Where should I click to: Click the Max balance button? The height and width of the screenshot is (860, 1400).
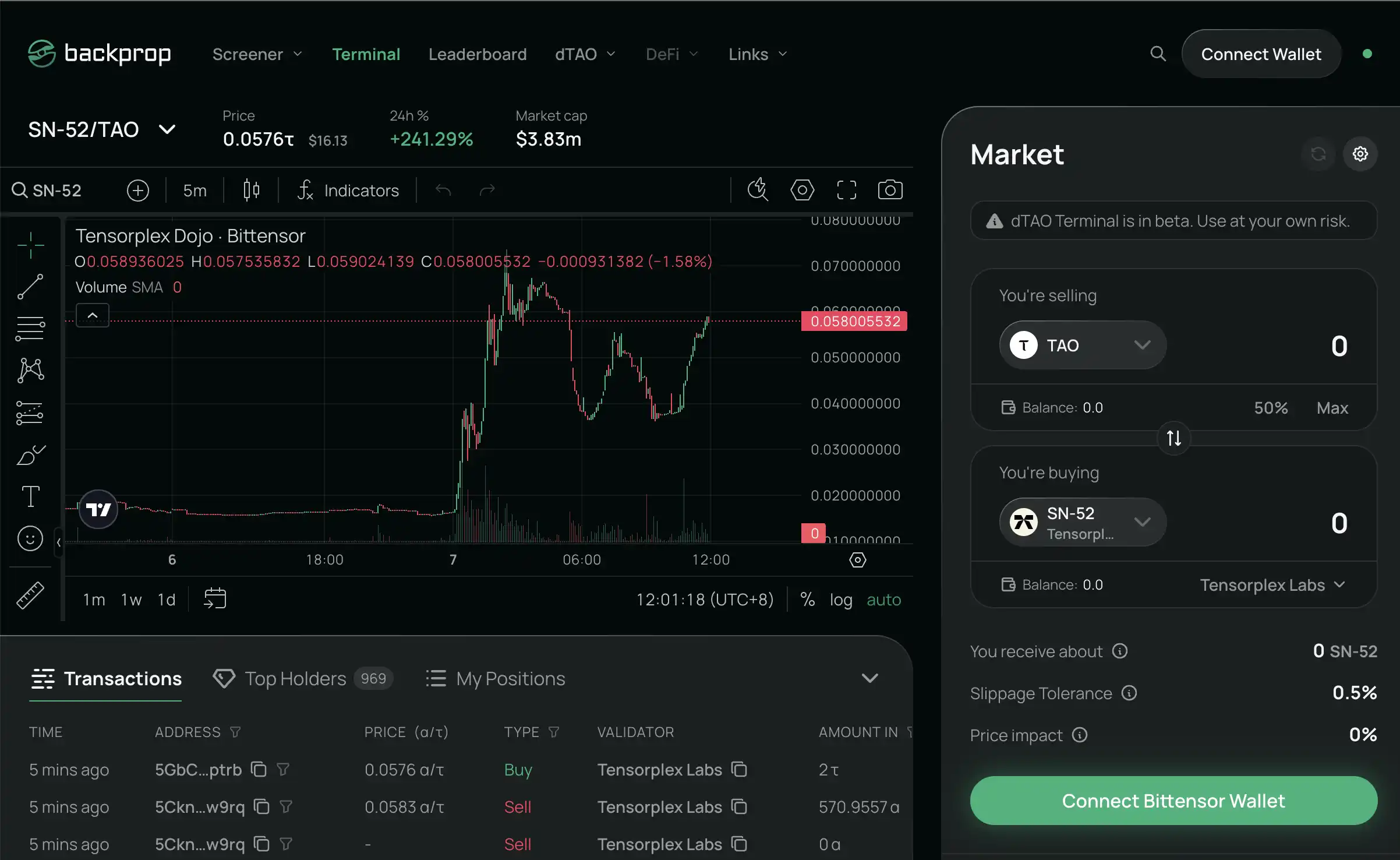(1332, 408)
